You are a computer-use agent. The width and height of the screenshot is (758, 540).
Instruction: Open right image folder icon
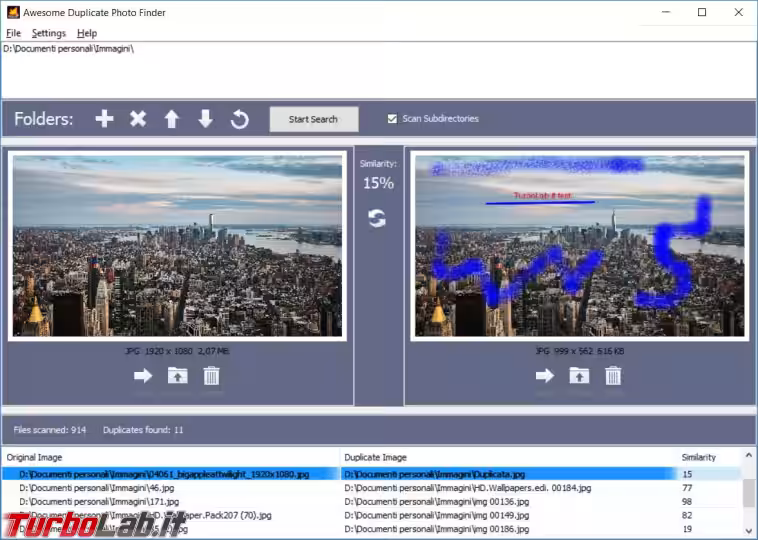(579, 376)
